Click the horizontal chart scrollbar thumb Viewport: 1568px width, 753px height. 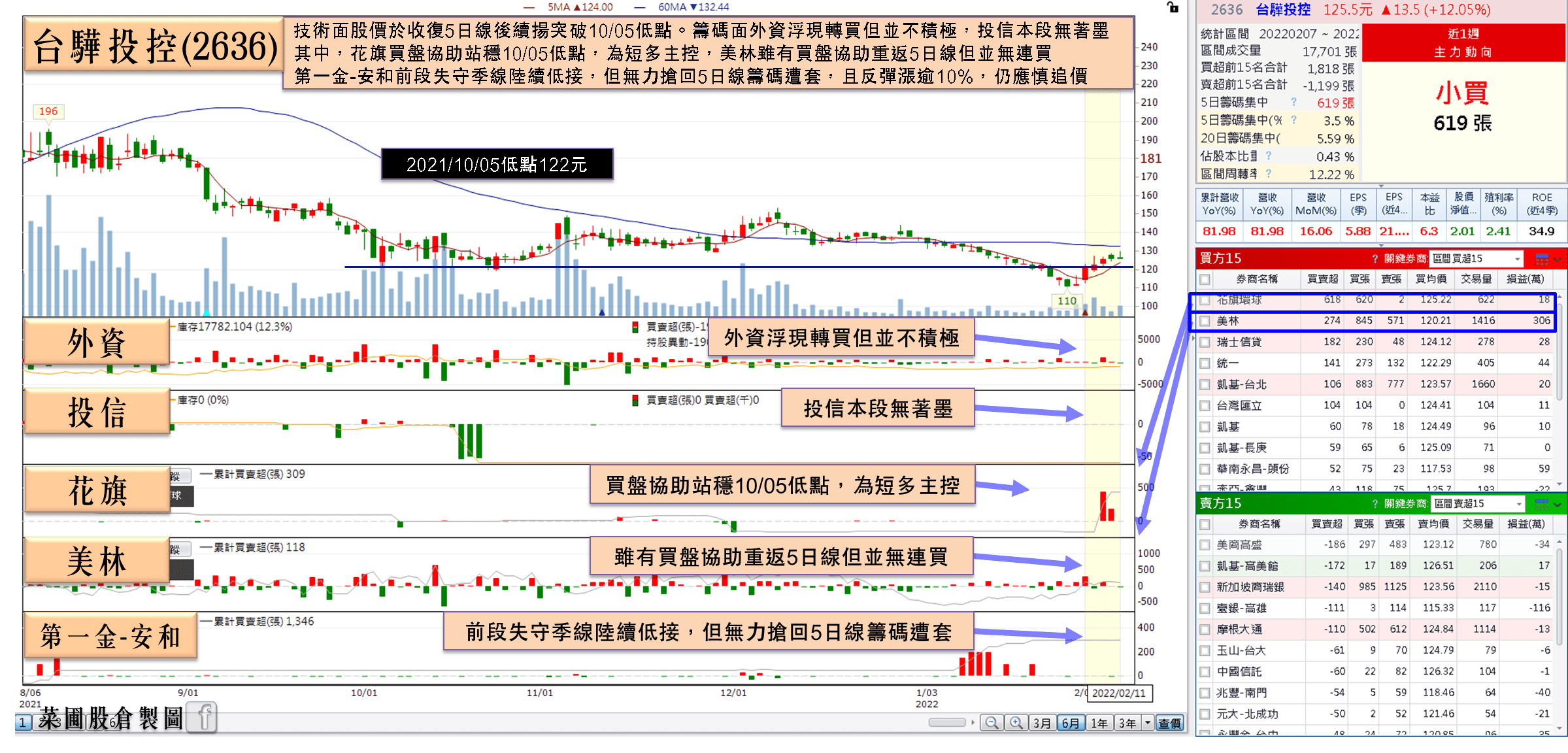[946, 722]
